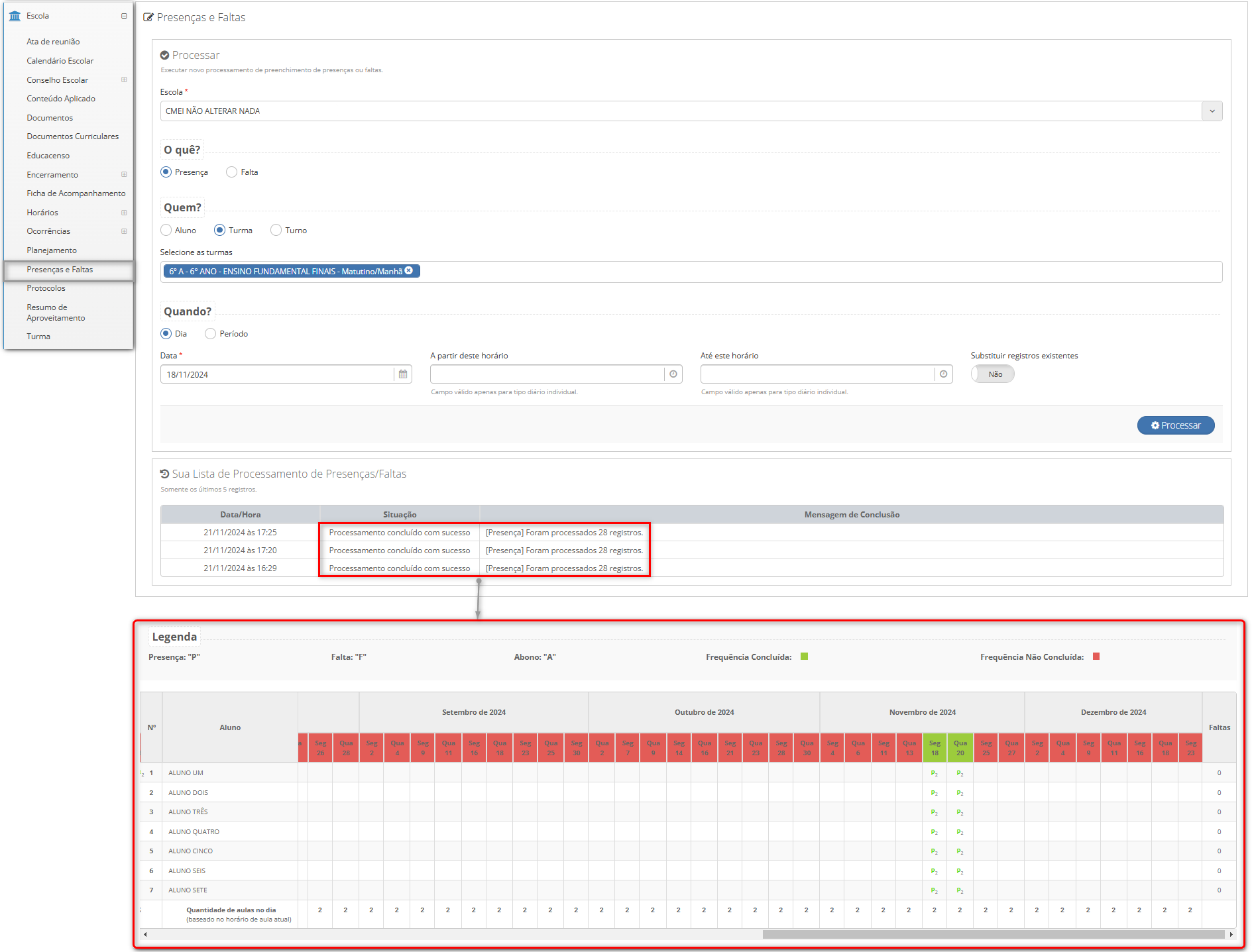
Task: Open Turma menu item in sidebar
Action: click(x=38, y=337)
